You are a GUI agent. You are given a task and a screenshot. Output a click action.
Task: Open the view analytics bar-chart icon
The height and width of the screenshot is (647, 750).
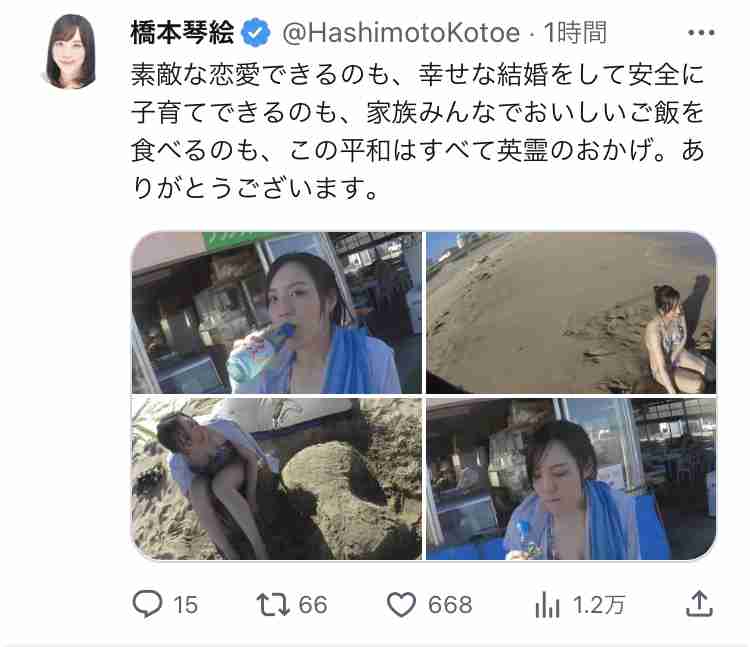point(548,604)
